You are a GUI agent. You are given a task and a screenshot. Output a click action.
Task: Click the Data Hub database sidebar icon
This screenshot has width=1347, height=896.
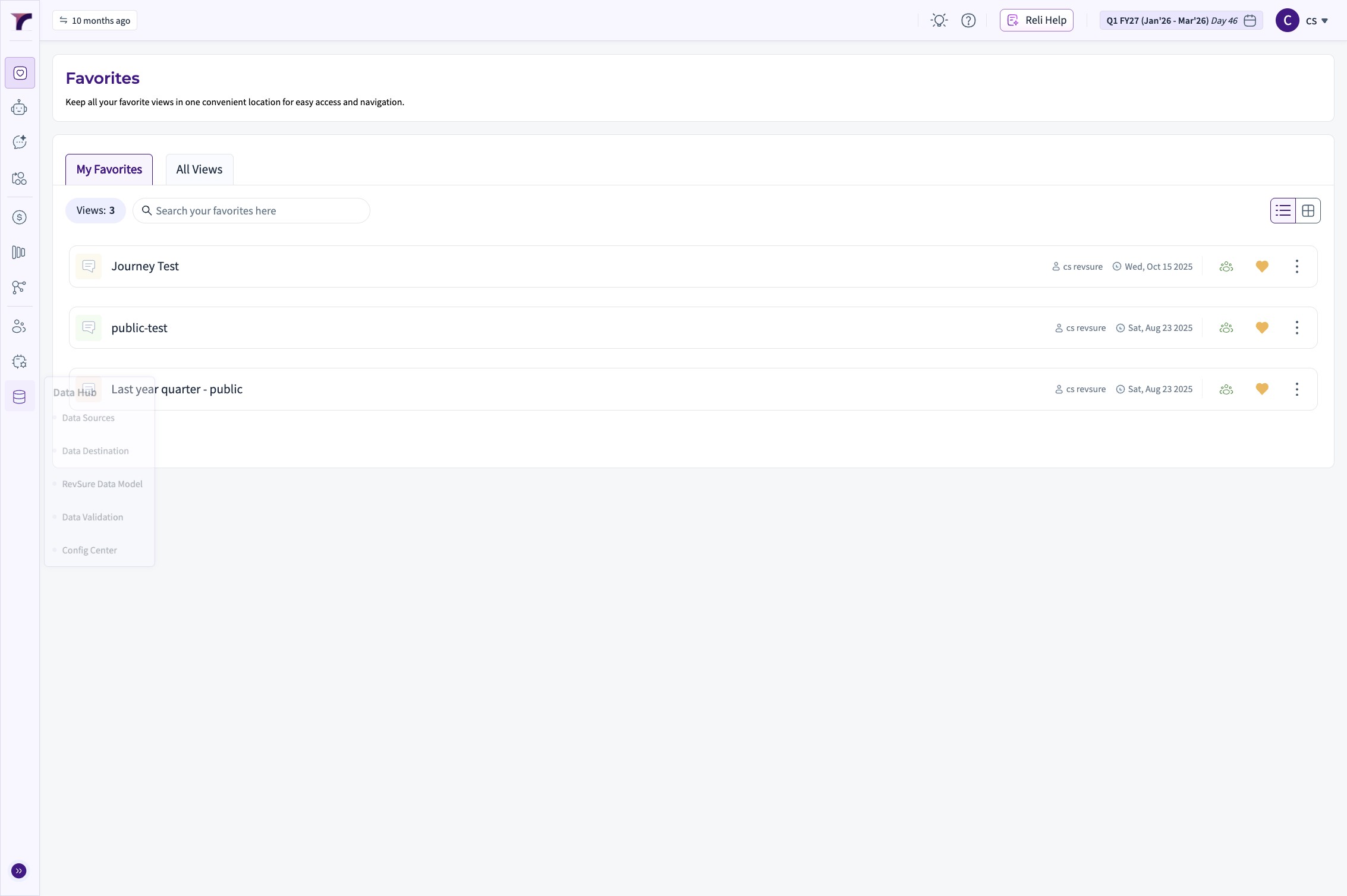20,396
